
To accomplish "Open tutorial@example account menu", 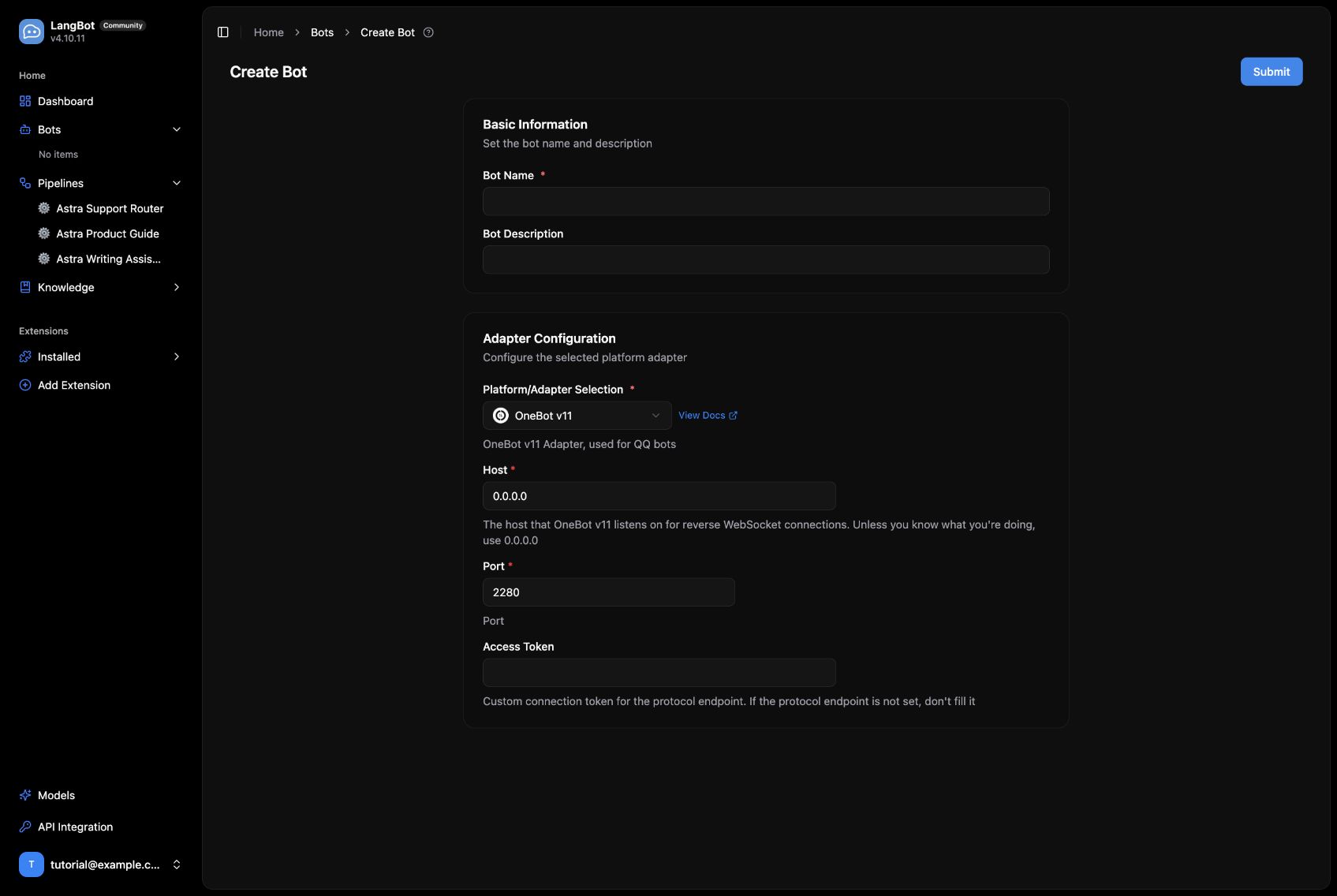I will coord(101,864).
